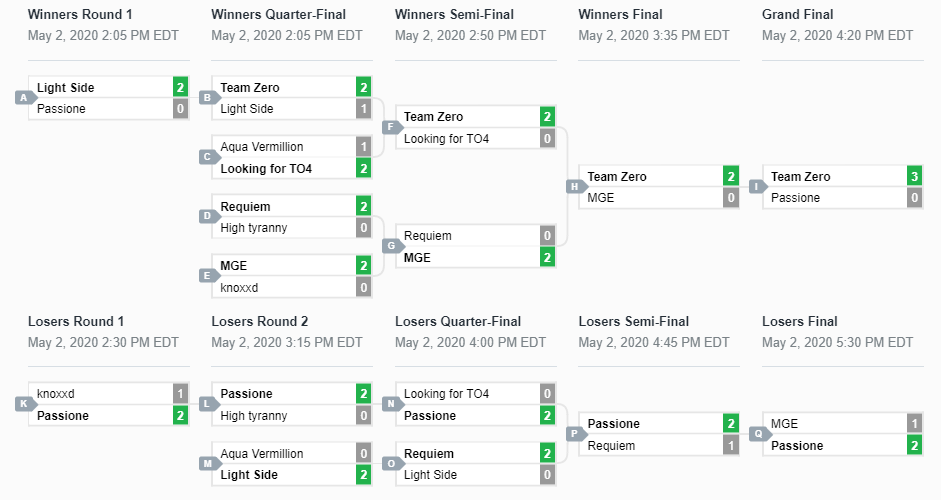Click Team Zero's score 3 in Grand Final

click(x=913, y=177)
